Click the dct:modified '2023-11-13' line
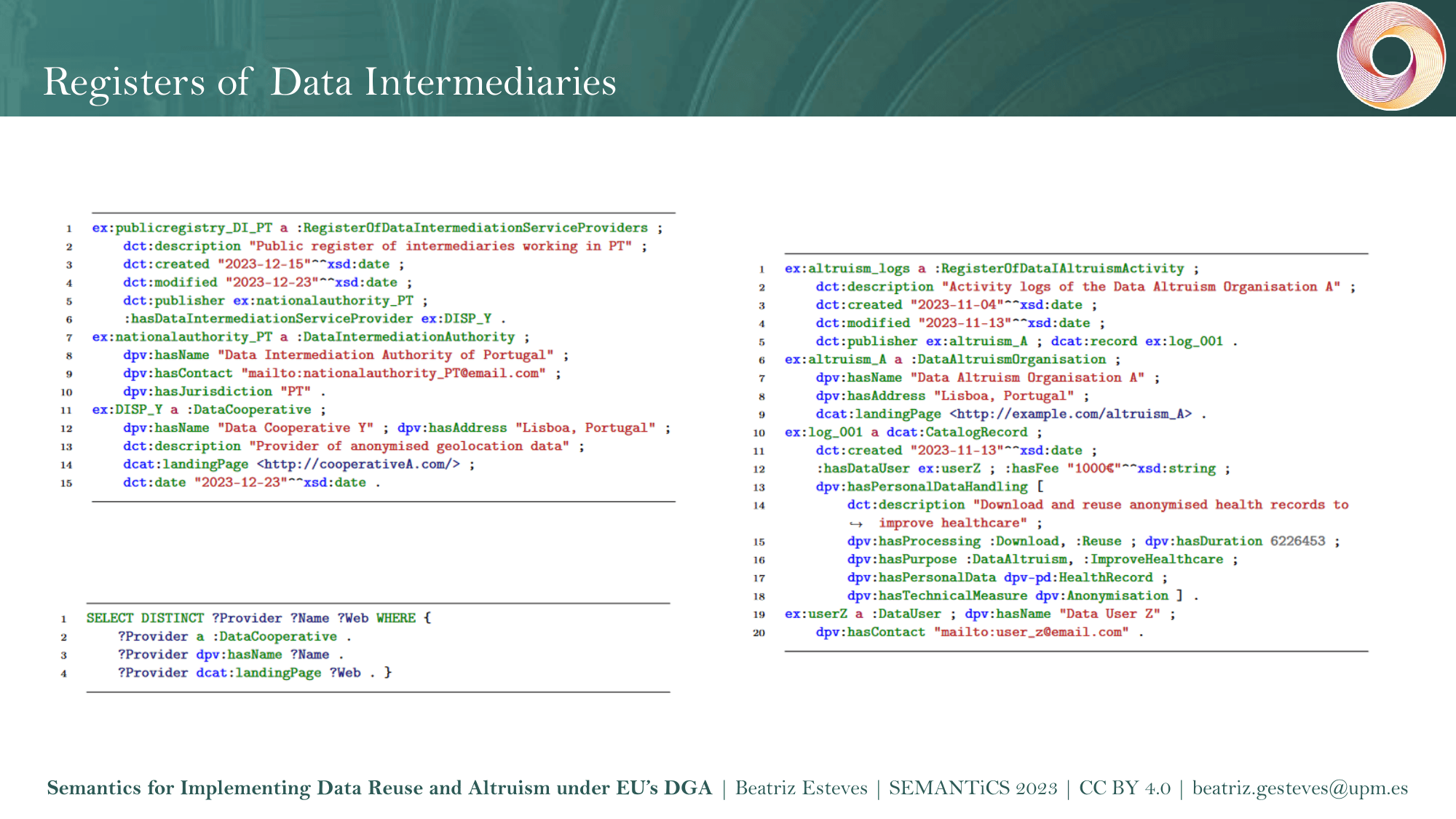1456x819 pixels. coord(960,323)
